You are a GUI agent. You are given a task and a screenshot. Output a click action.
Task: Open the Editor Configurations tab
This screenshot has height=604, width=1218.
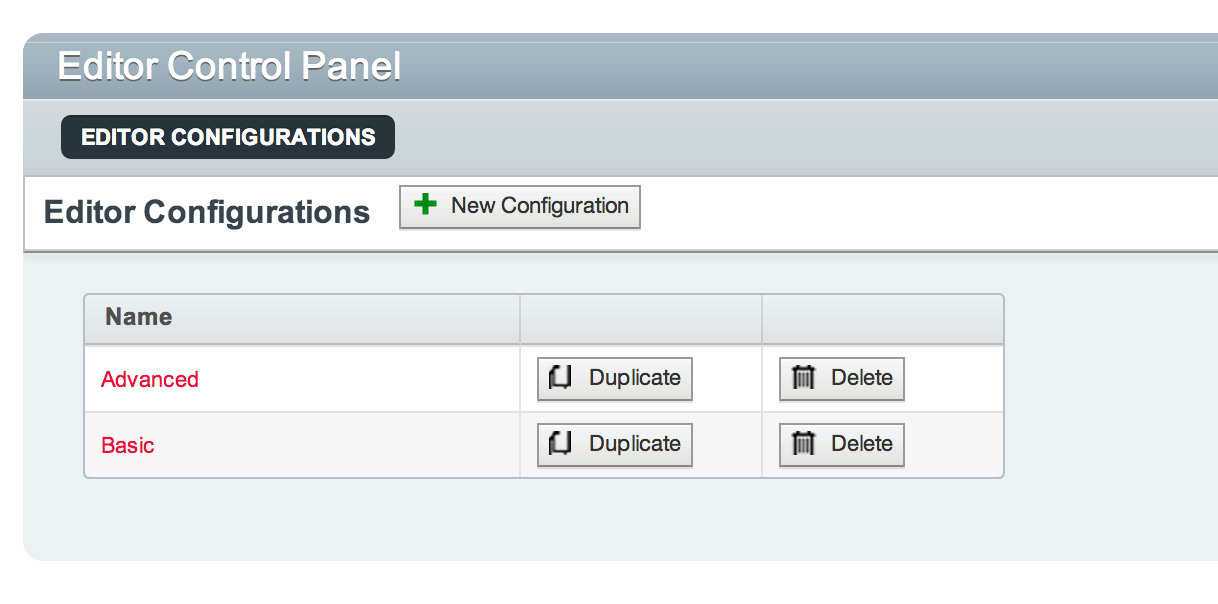coord(228,137)
